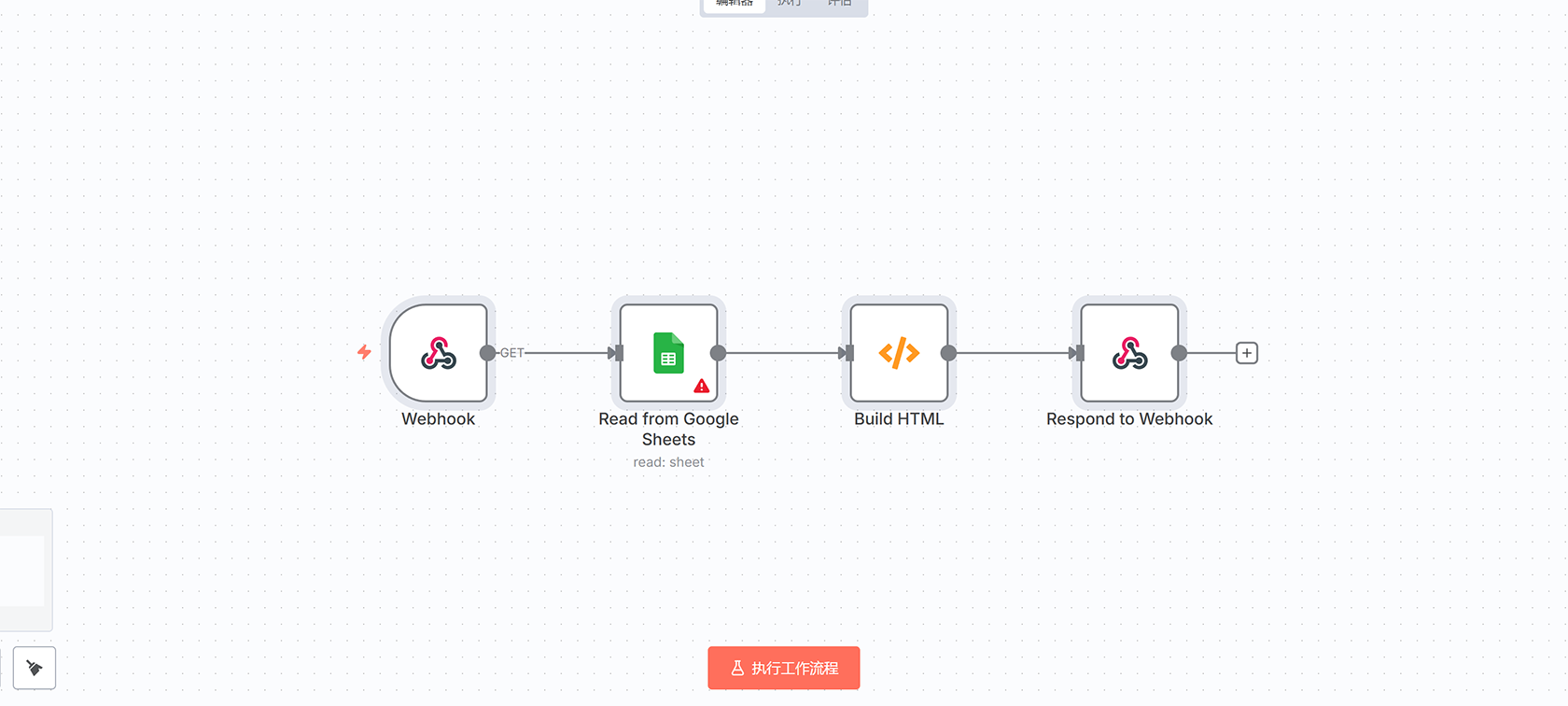
Task: Select the Build HTML code node icon
Action: (x=899, y=353)
